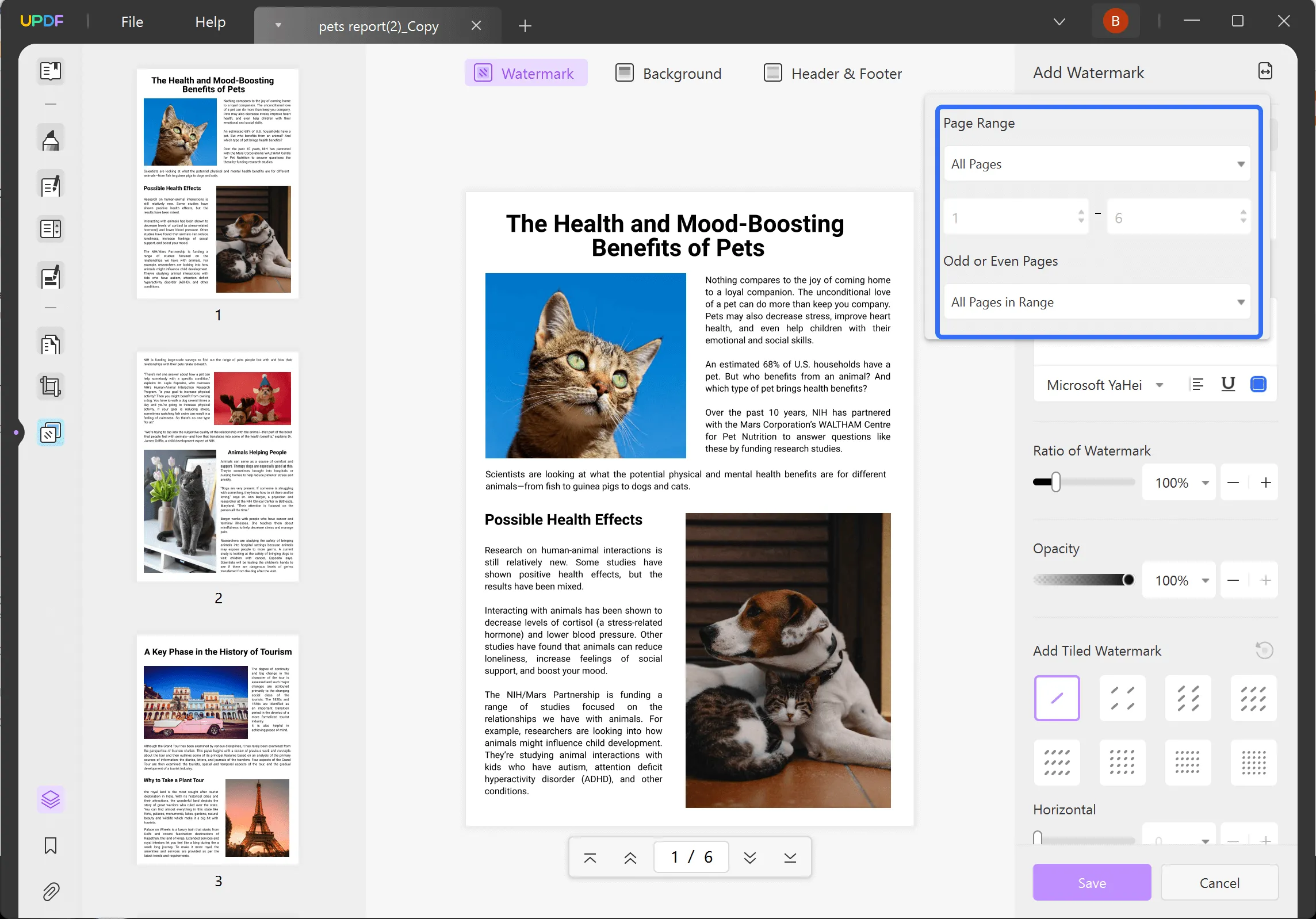Select the second tiled watermark style

click(1123, 697)
